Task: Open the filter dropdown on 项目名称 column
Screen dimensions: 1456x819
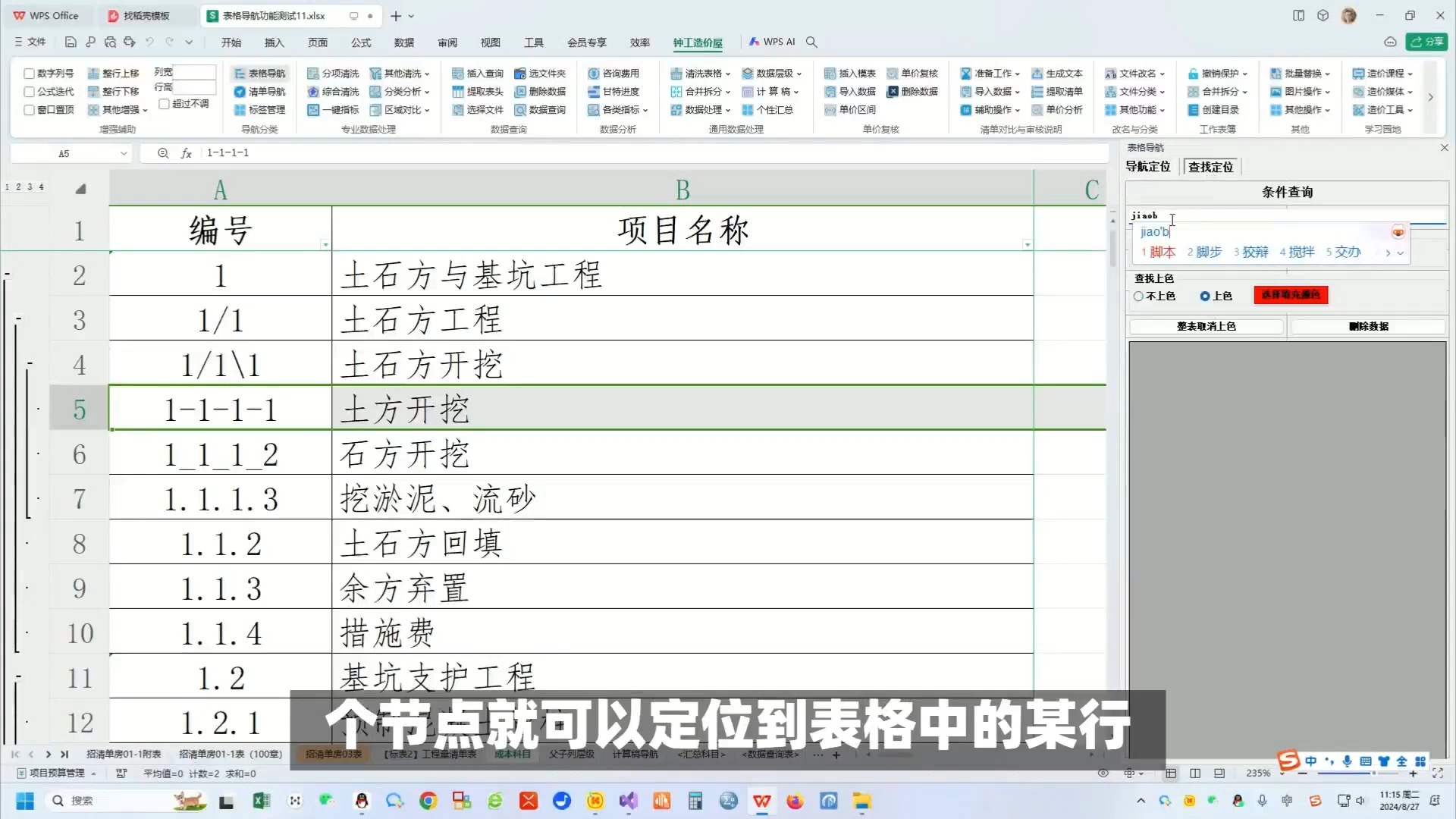Action: (x=1028, y=245)
